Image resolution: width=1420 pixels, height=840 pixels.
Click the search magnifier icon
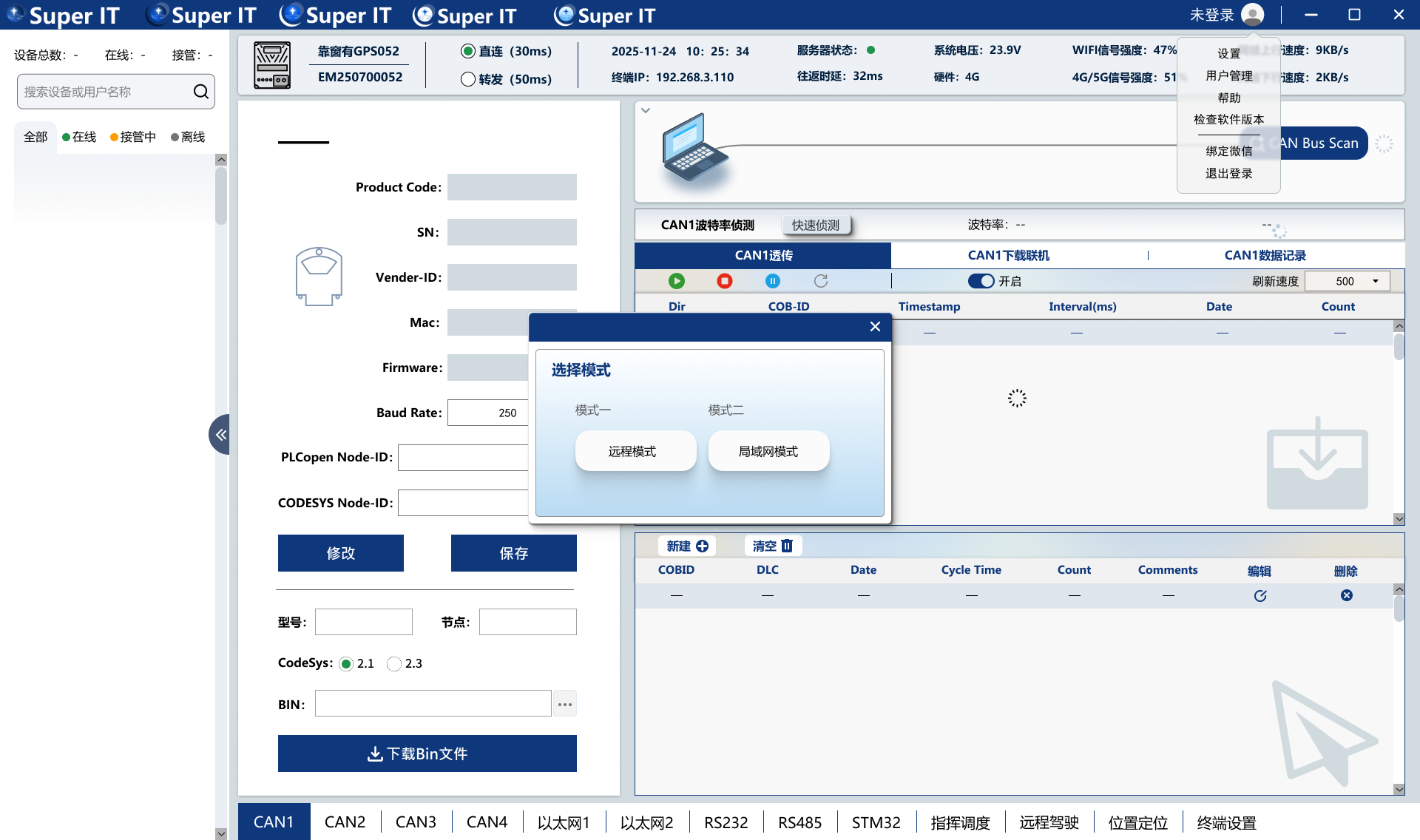200,92
